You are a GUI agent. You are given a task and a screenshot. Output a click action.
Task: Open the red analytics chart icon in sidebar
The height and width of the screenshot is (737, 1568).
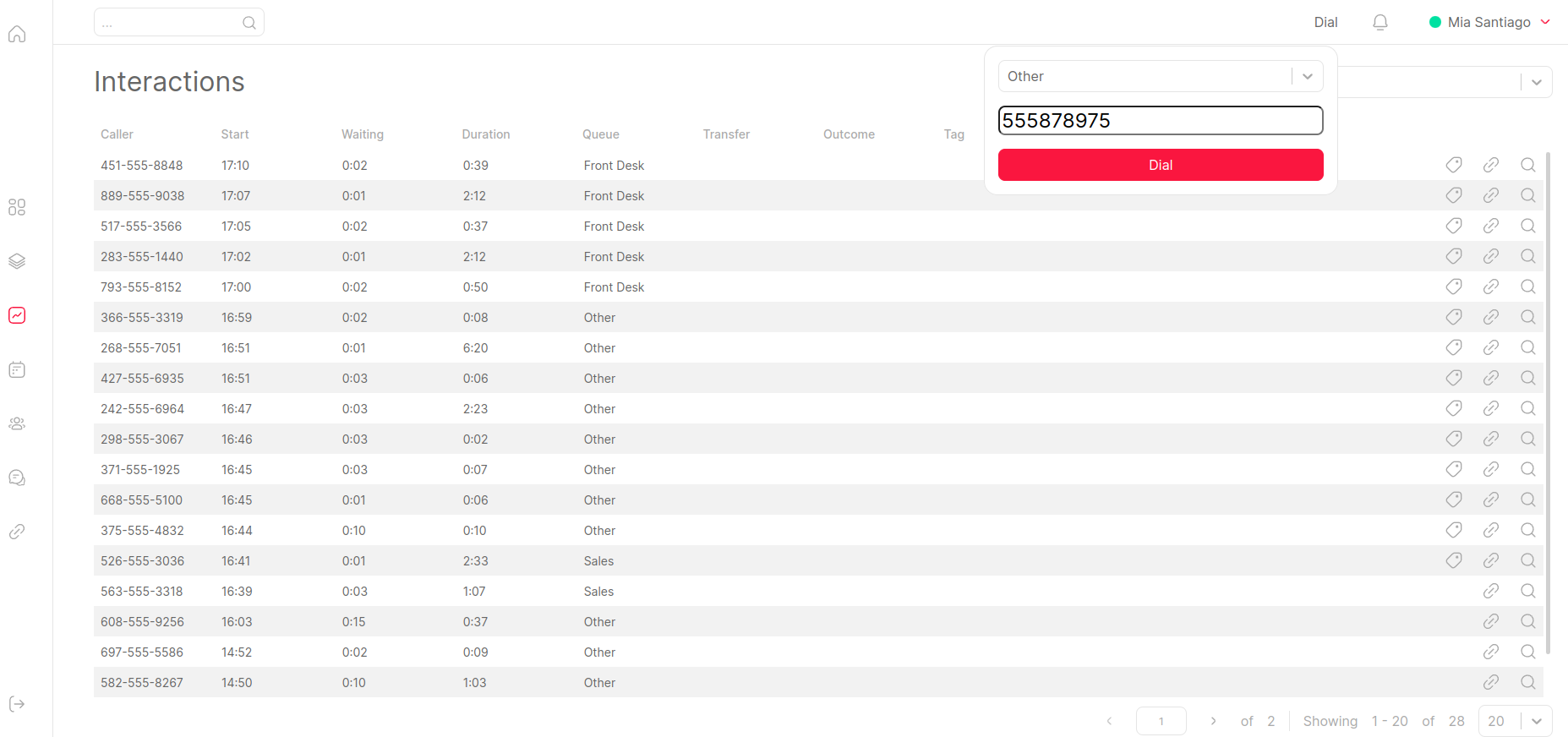click(17, 315)
